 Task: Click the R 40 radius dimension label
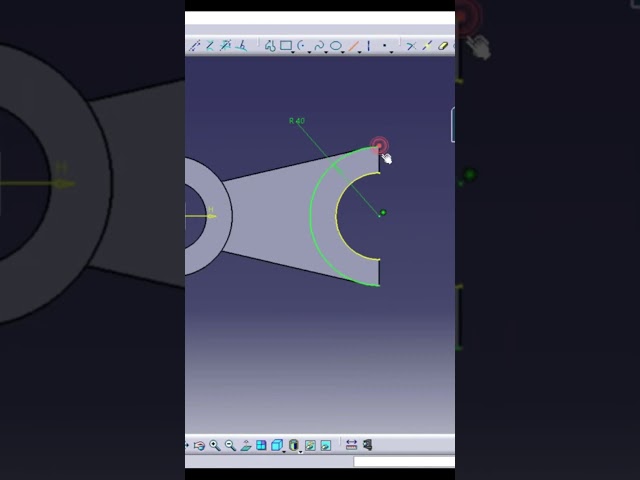[297, 121]
